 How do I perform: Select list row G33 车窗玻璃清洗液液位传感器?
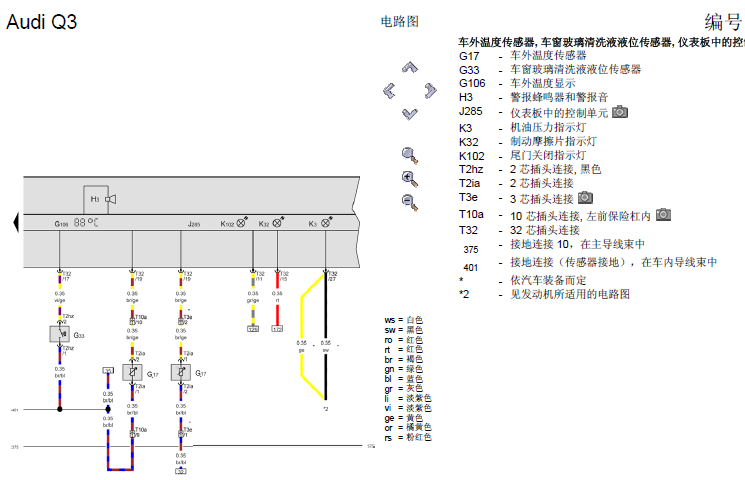[550, 69]
